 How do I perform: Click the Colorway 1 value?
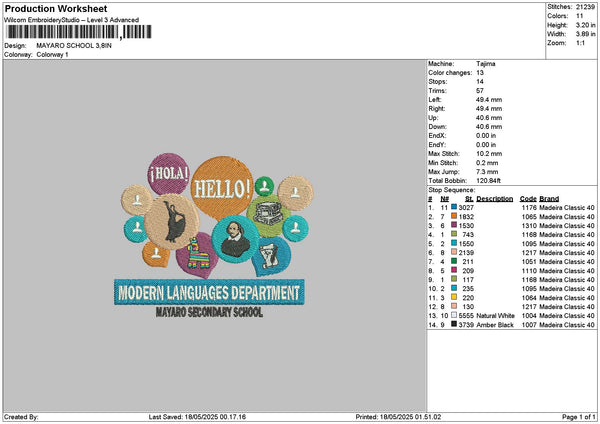point(52,55)
